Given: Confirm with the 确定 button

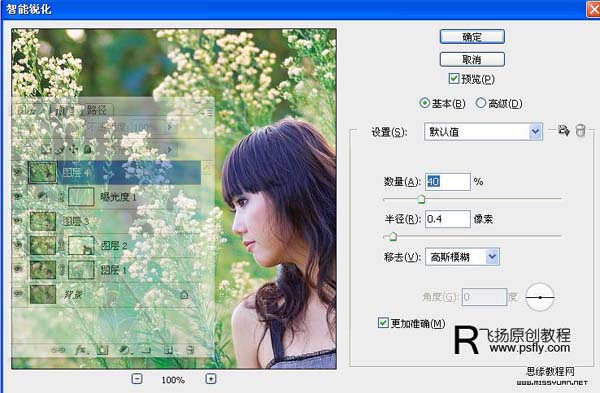Looking at the screenshot, I should point(472,37).
